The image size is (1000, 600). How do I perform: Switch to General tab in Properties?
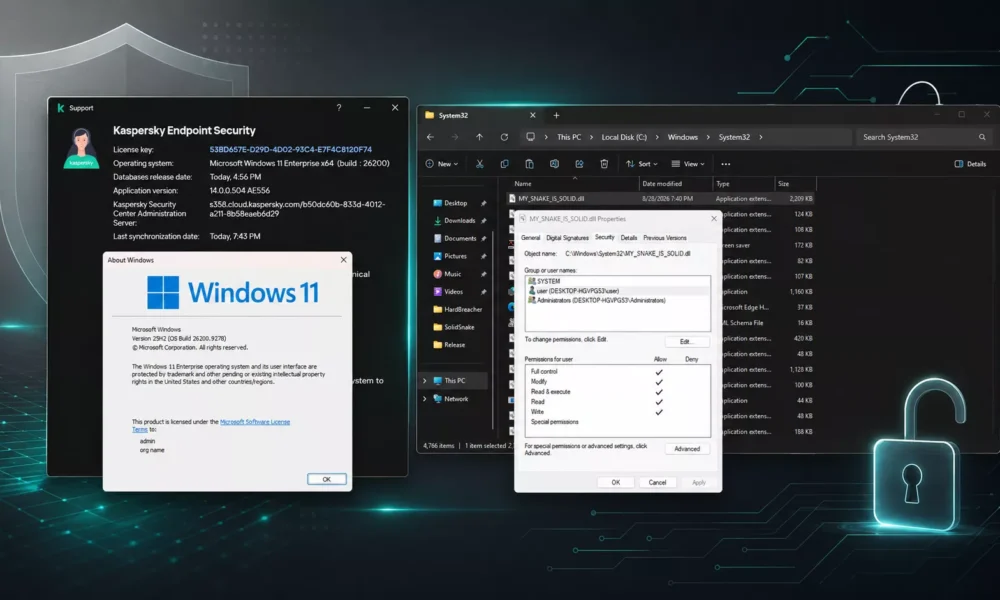(531, 238)
